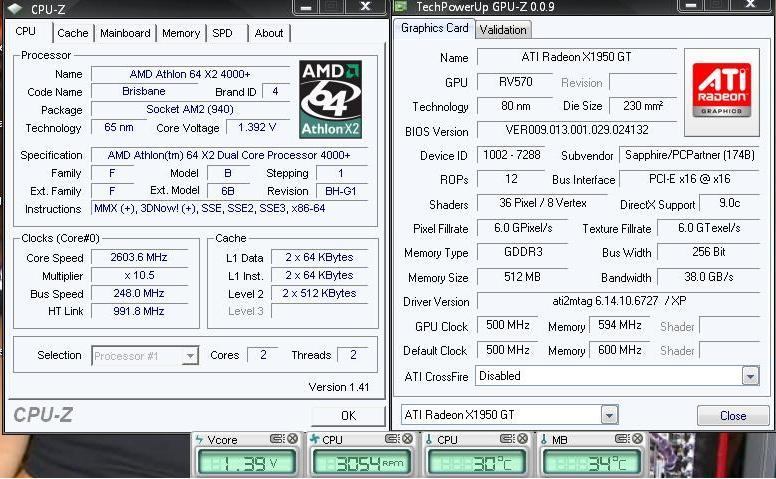Screen dimensions: 776x479
Task: Minimize the CPU-Z window
Action: click(x=306, y=7)
